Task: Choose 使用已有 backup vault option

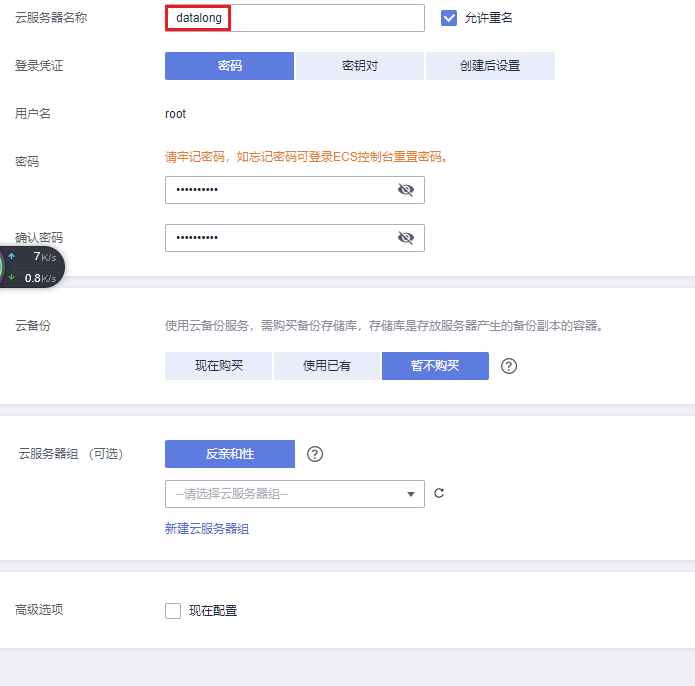Action: pos(327,366)
